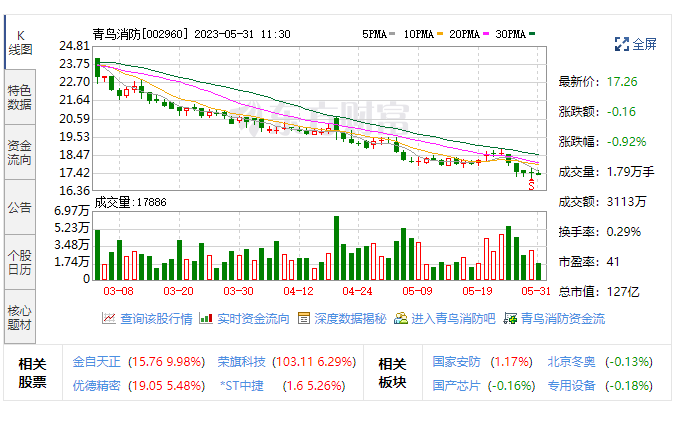Image resolution: width=678 pixels, height=421 pixels.
Task: Click the 05-31 date label on the axis
Action: (x=536, y=291)
